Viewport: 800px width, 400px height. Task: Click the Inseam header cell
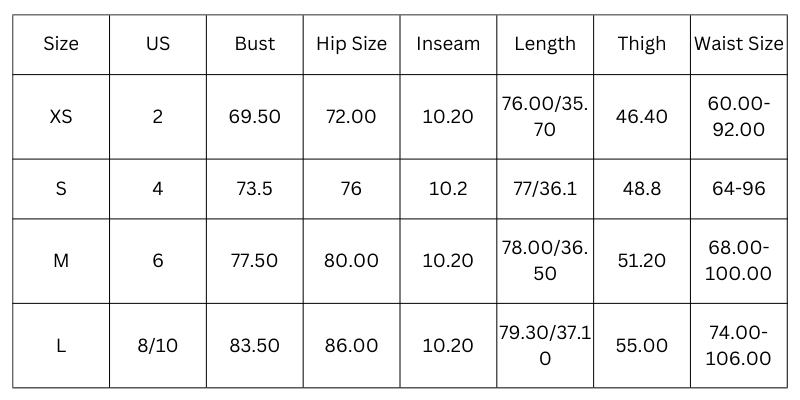(x=448, y=44)
